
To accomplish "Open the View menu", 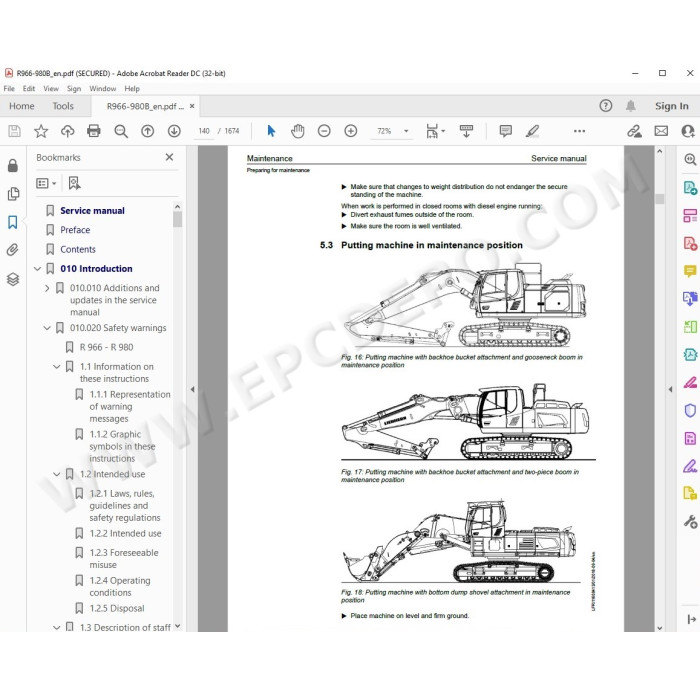I will 51,88.
